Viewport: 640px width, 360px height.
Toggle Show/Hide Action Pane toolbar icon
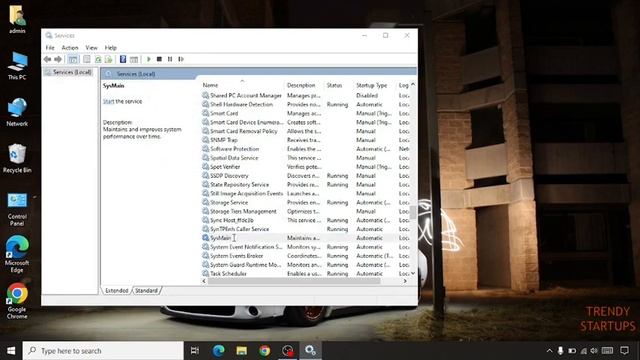coord(134,59)
